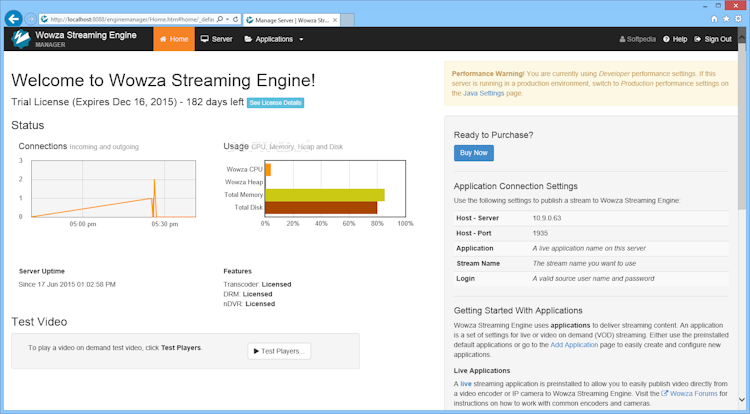Image resolution: width=750 pixels, height=414 pixels.
Task: Select the Manage Server | Wowza tab
Action: click(x=291, y=20)
